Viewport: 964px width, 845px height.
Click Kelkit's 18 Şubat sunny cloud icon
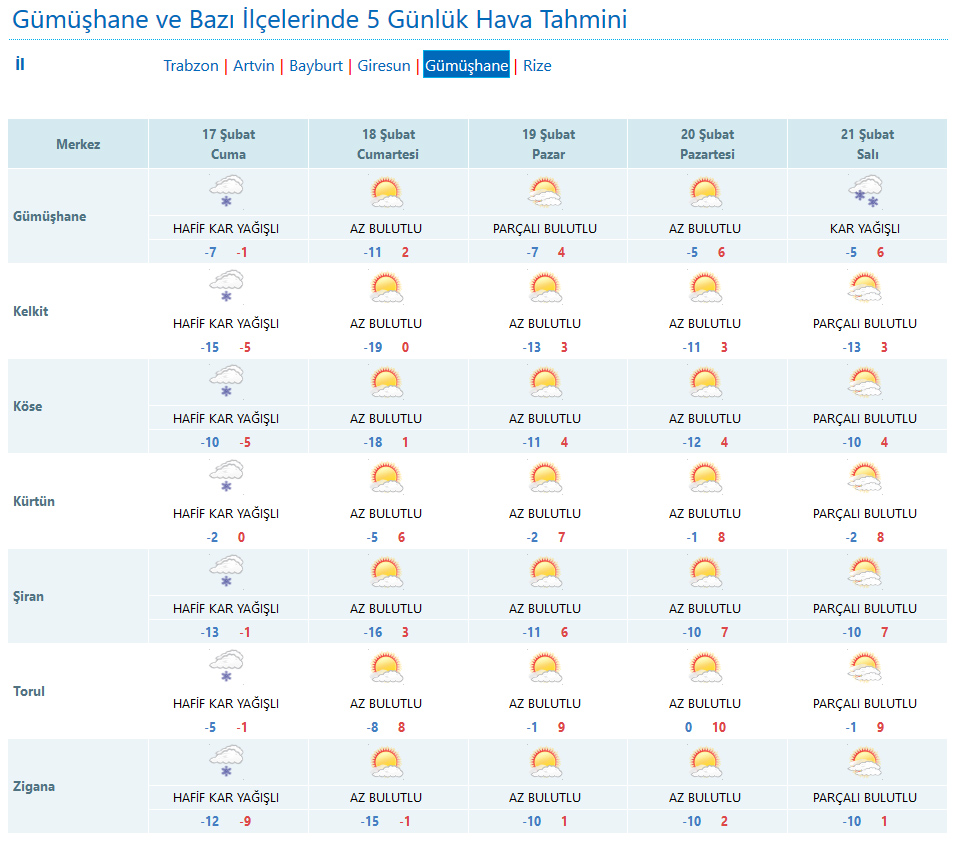386,287
